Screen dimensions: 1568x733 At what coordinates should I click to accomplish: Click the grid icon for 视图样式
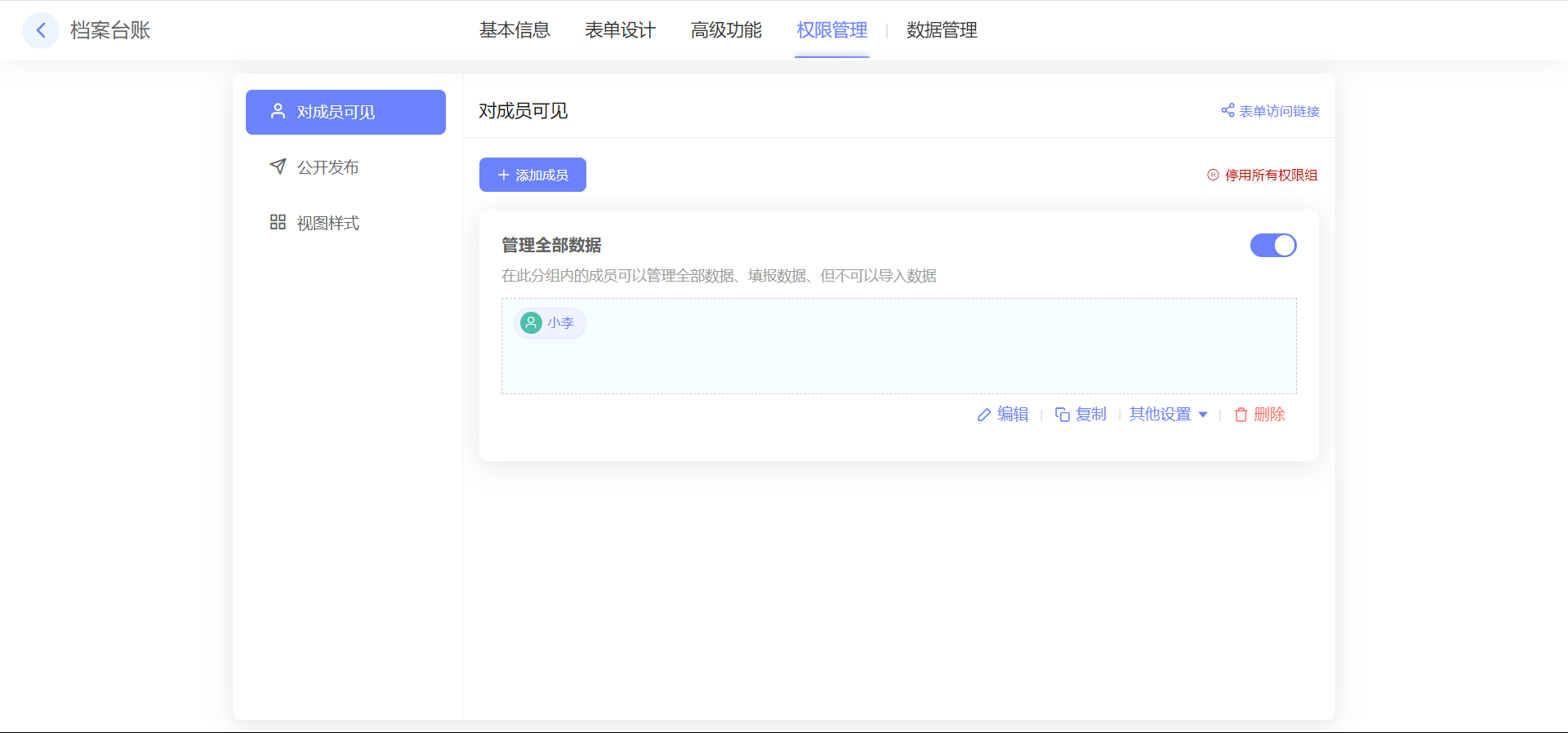click(278, 222)
